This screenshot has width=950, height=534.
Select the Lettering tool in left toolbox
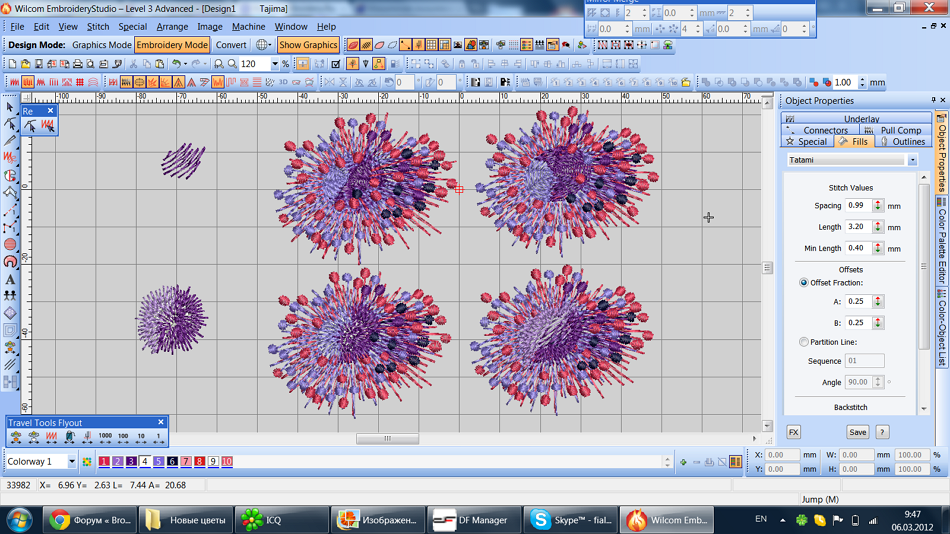coord(10,279)
